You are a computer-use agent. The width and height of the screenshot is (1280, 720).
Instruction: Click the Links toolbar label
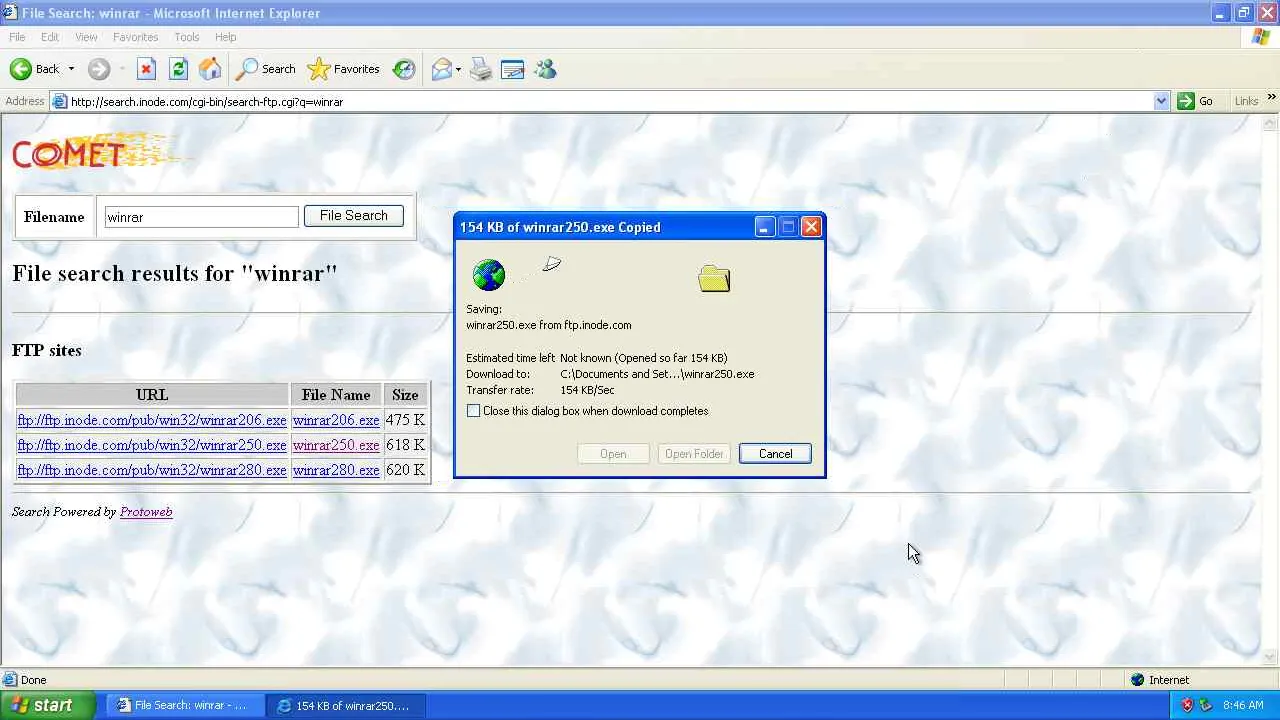tap(1246, 101)
